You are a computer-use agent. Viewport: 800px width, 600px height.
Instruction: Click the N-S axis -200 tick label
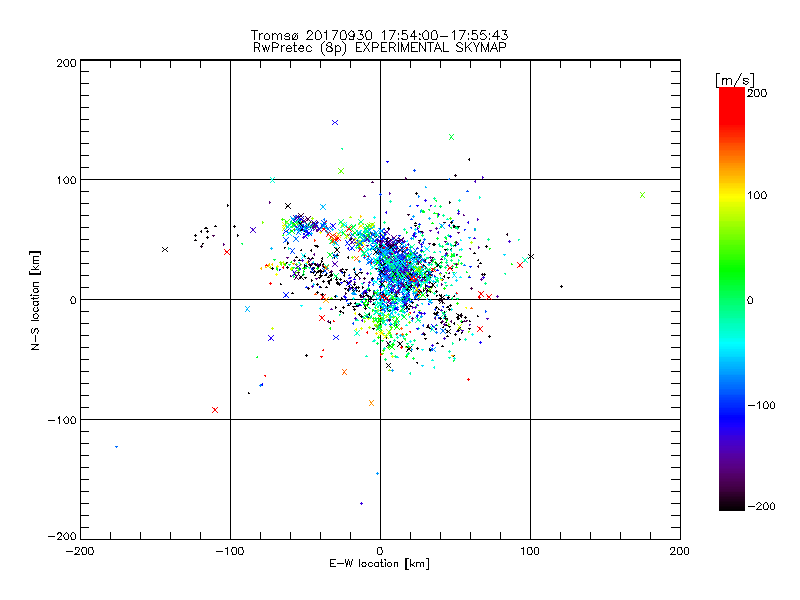(x=62, y=536)
